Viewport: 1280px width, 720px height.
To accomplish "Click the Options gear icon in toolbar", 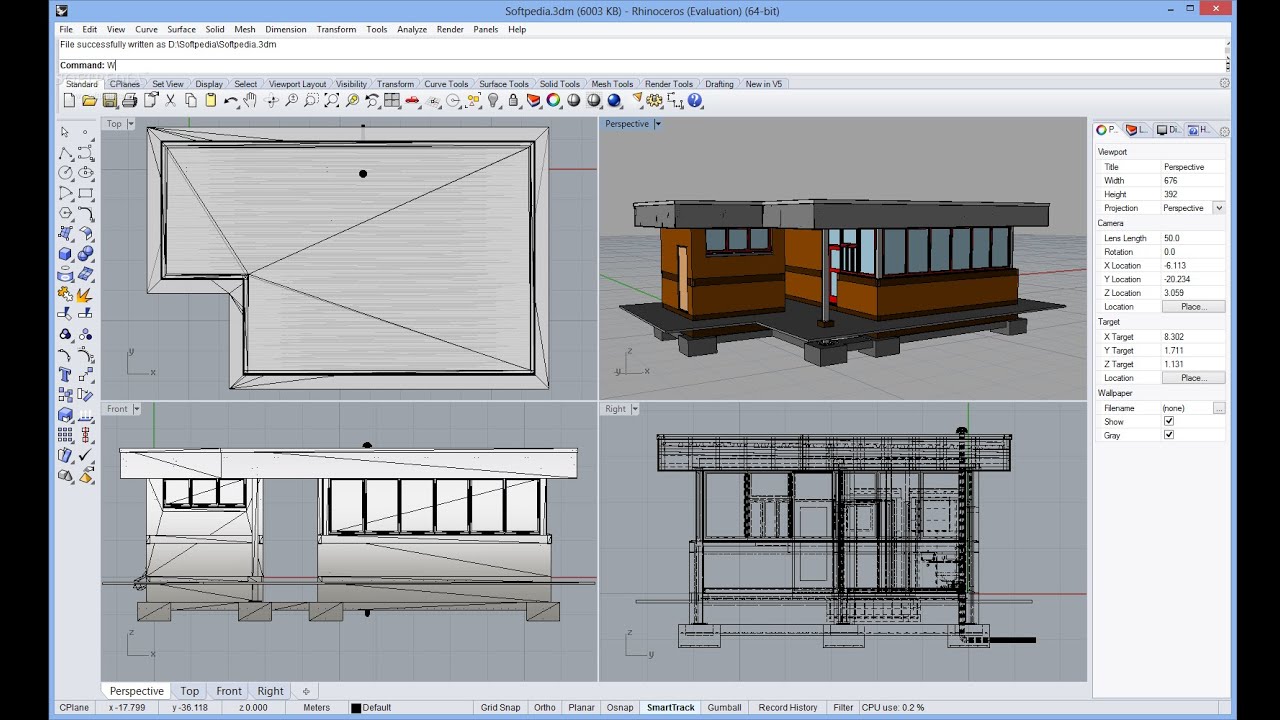I will [655, 101].
